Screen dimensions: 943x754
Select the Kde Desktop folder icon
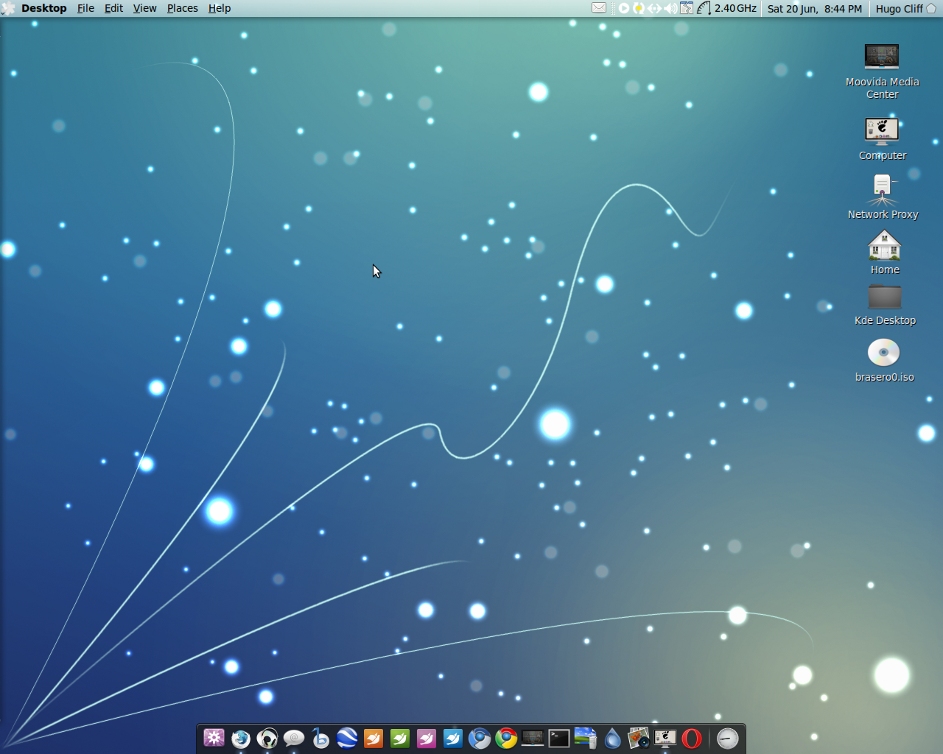(885, 305)
